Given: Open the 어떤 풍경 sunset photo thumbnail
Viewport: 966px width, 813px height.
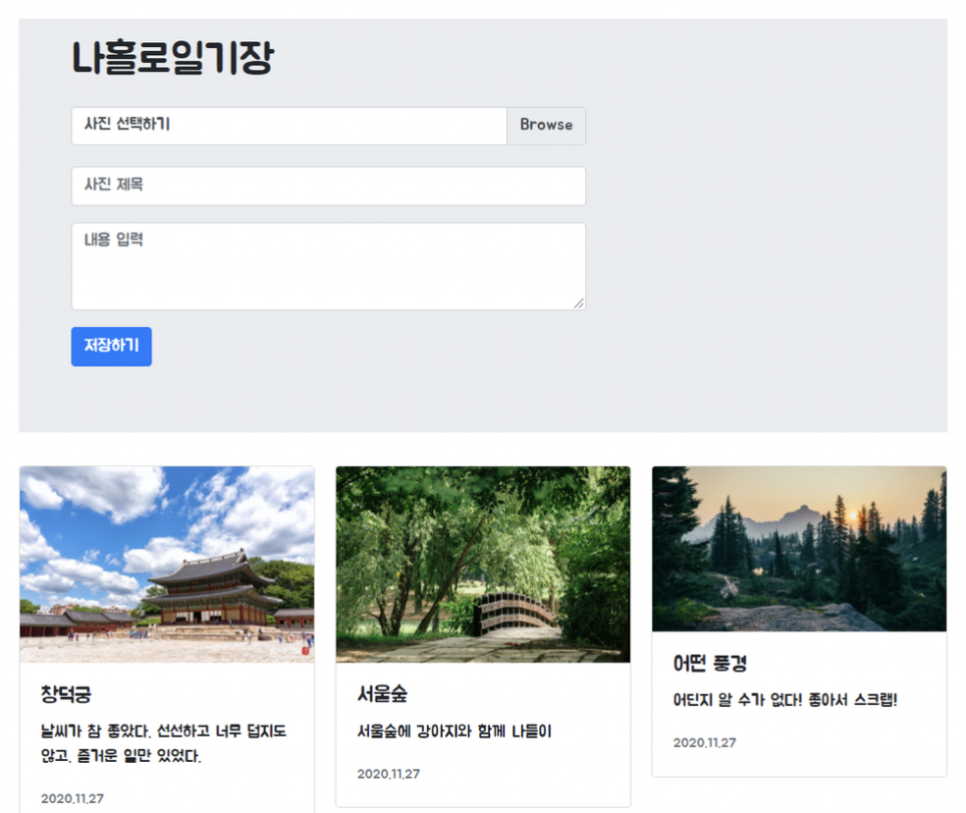Looking at the screenshot, I should tap(799, 549).
